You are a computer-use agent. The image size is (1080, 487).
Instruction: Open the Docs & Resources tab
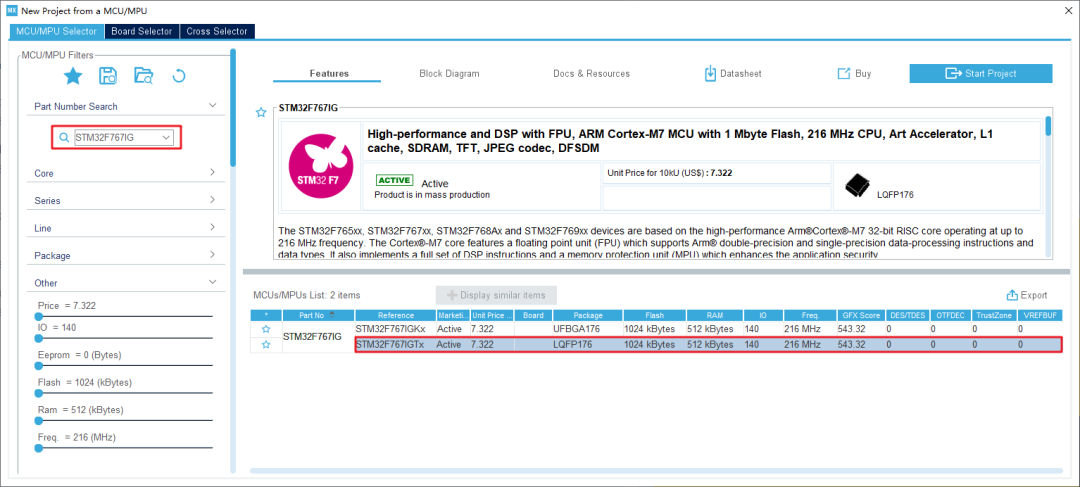pyautogui.click(x=591, y=74)
